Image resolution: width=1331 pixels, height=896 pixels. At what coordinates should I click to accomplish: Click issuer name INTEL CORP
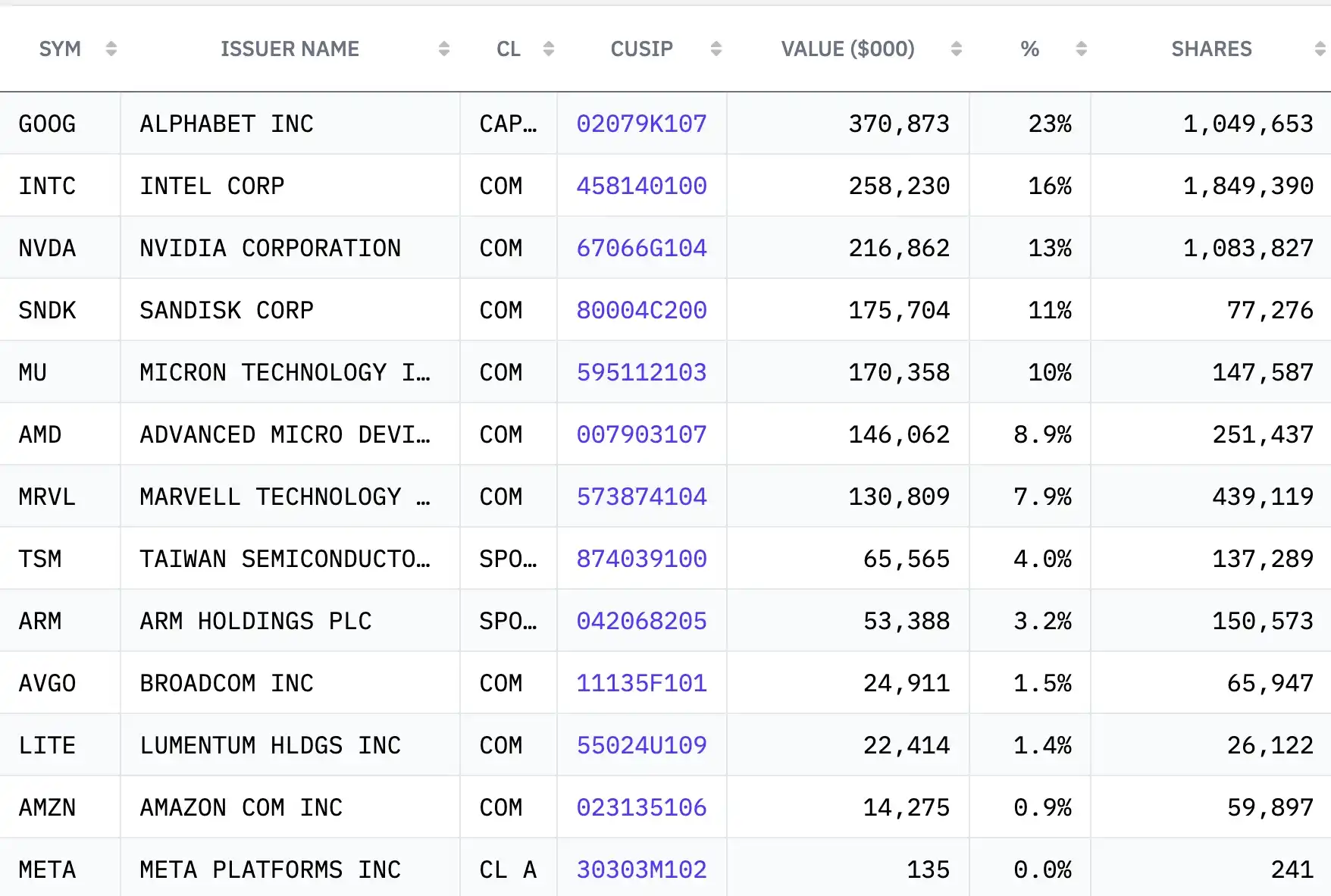212,186
